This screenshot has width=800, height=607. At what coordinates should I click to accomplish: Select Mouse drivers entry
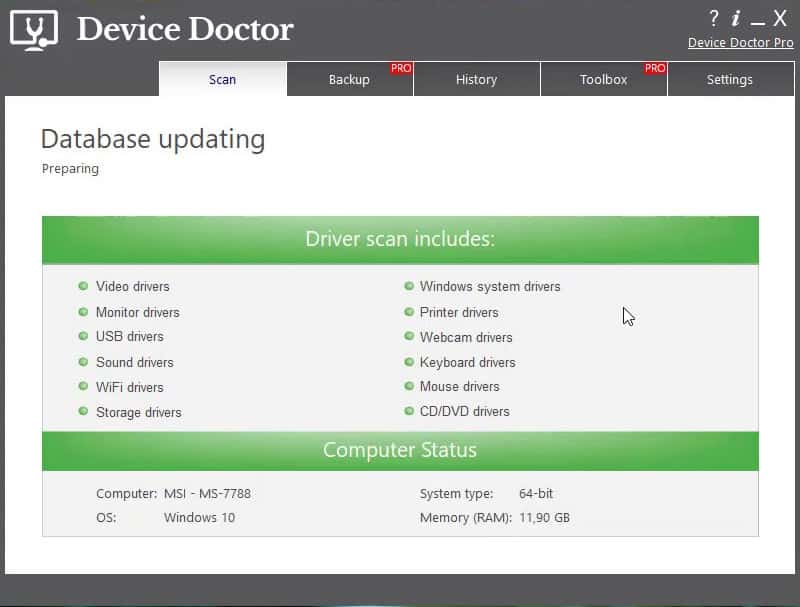coord(459,387)
